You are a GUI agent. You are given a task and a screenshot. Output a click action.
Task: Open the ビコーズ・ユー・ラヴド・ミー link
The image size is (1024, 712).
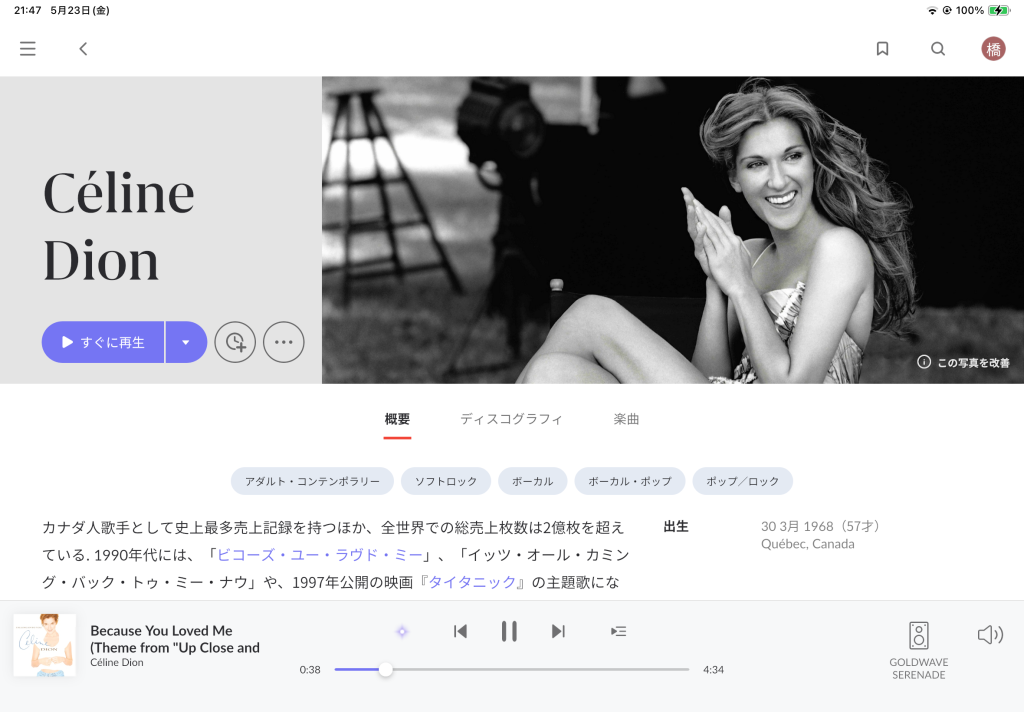pos(319,555)
